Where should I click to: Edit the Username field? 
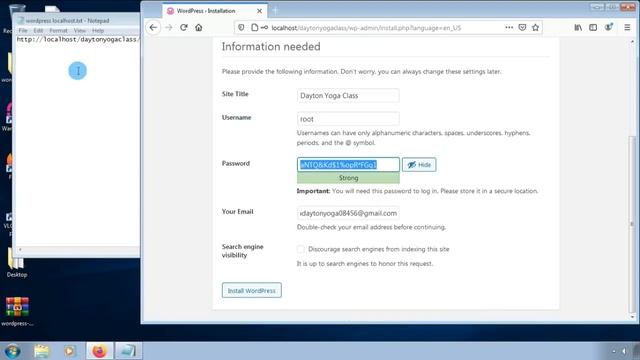348,119
